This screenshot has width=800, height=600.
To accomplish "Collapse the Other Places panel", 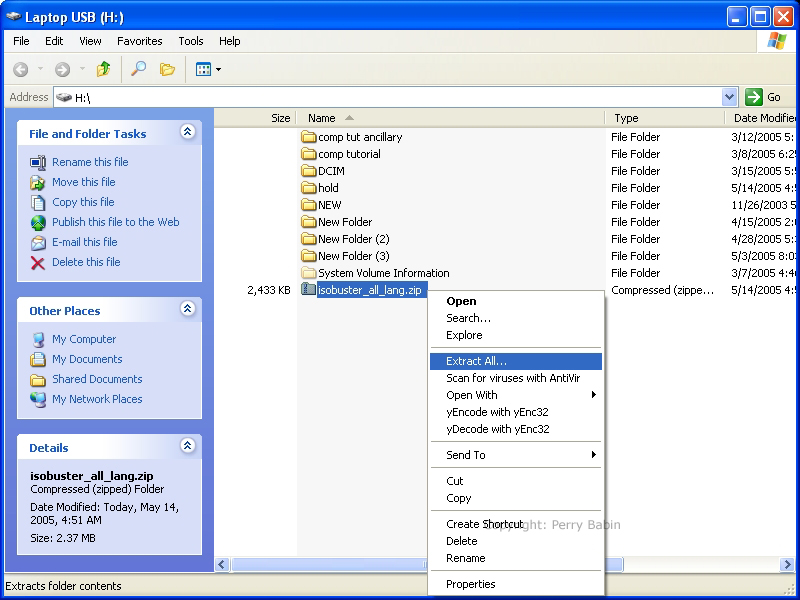I will click(x=187, y=309).
